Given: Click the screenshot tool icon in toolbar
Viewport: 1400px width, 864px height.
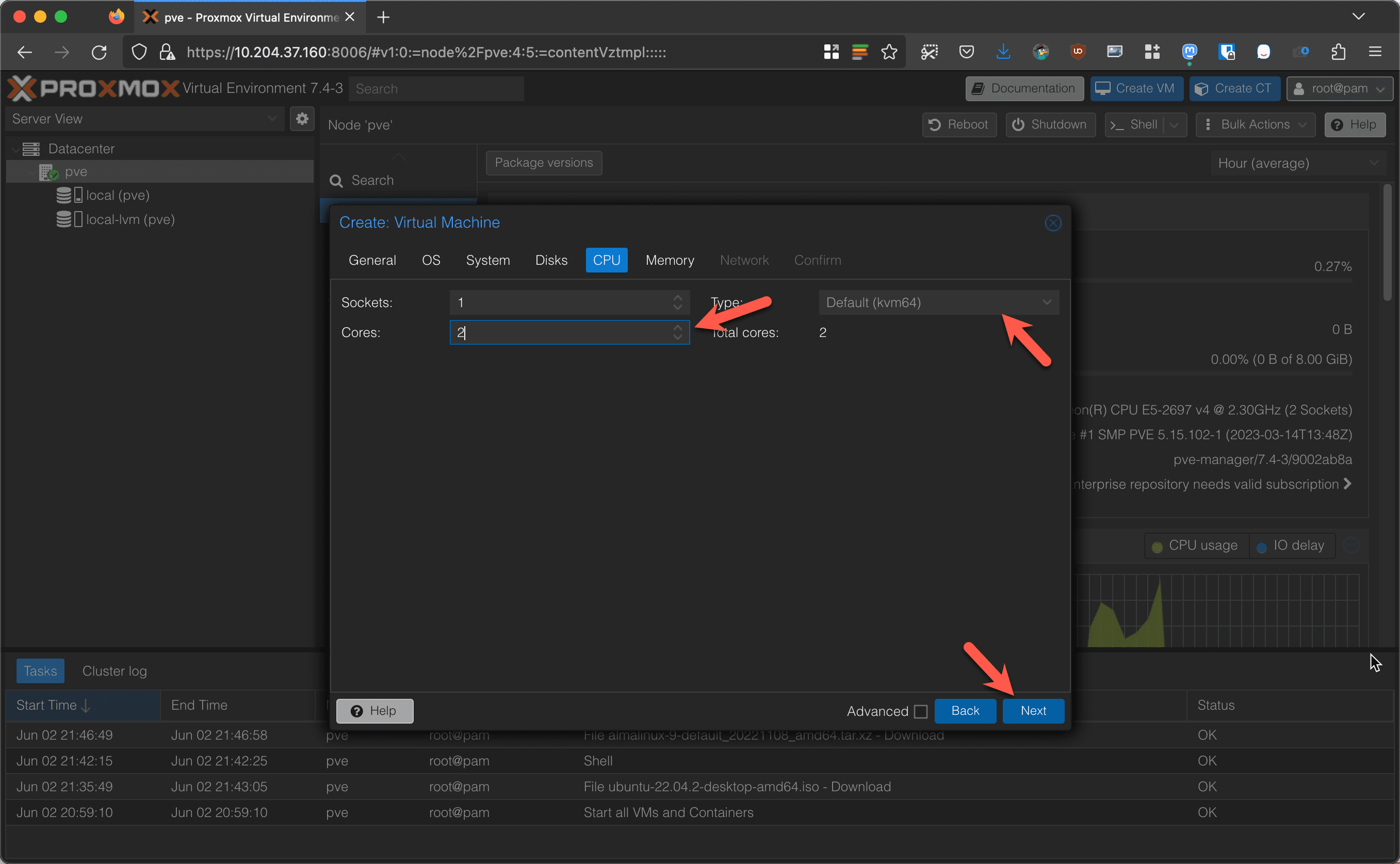Looking at the screenshot, I should click(x=929, y=52).
